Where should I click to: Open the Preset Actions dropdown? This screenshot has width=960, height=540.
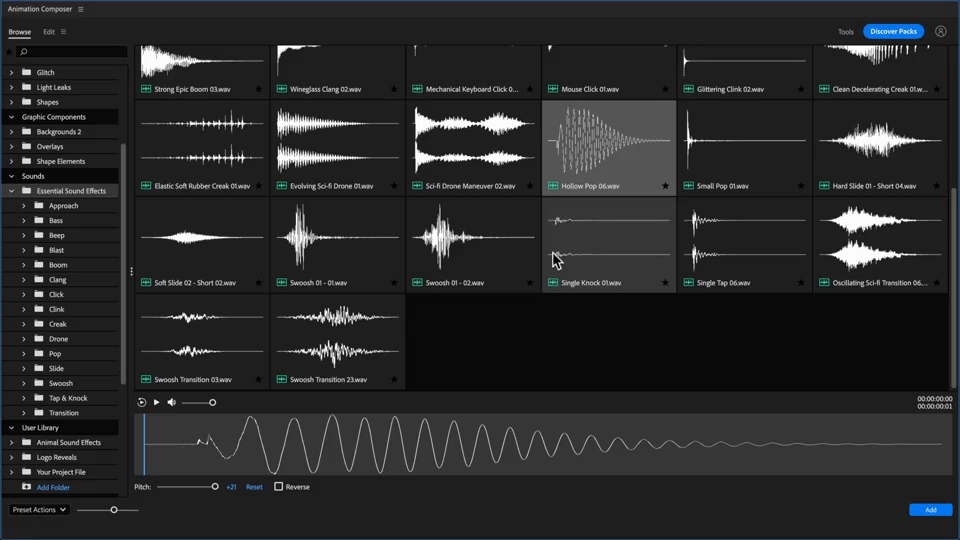(x=39, y=510)
